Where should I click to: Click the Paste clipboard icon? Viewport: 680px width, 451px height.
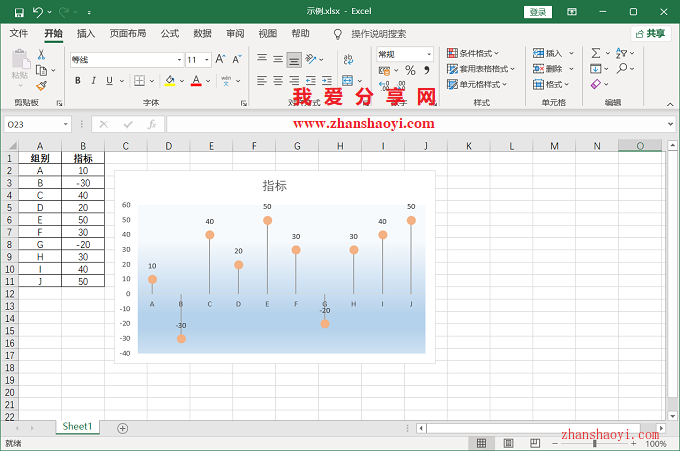click(x=20, y=59)
